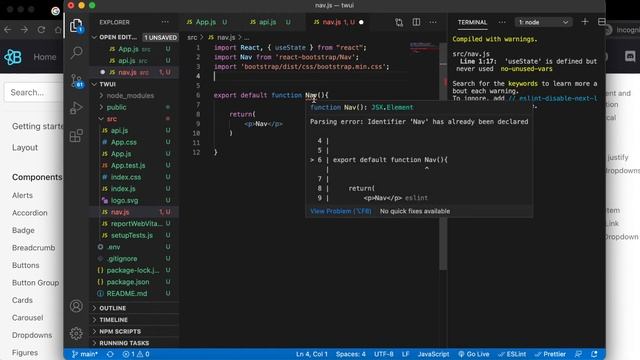Screen dimensions: 640x360
Task: Open README.md in file tree
Action: [x=134, y=293]
